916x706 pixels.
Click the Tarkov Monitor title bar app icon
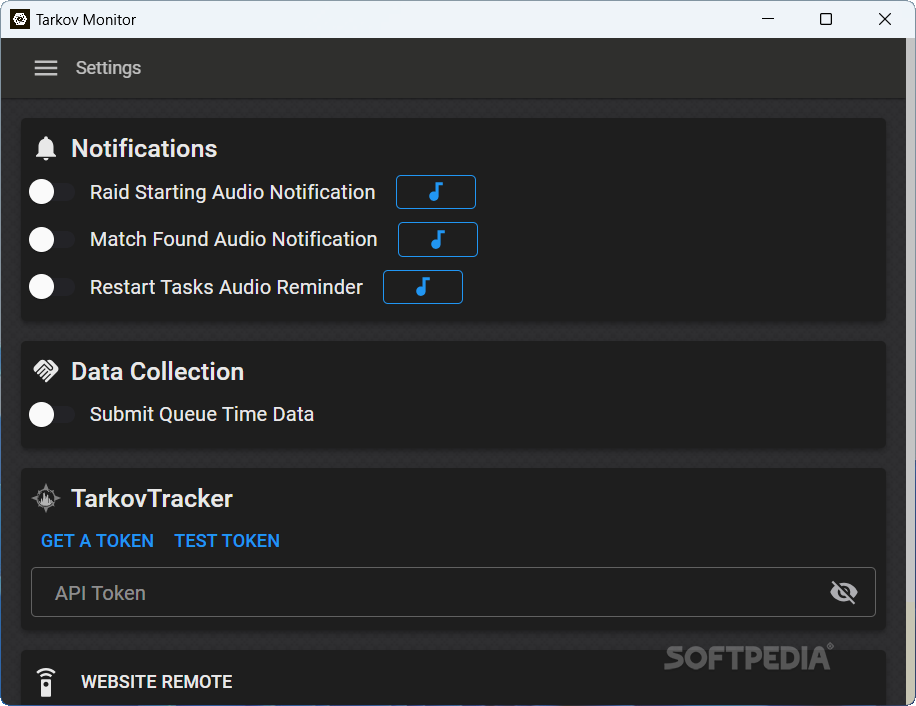coord(20,19)
